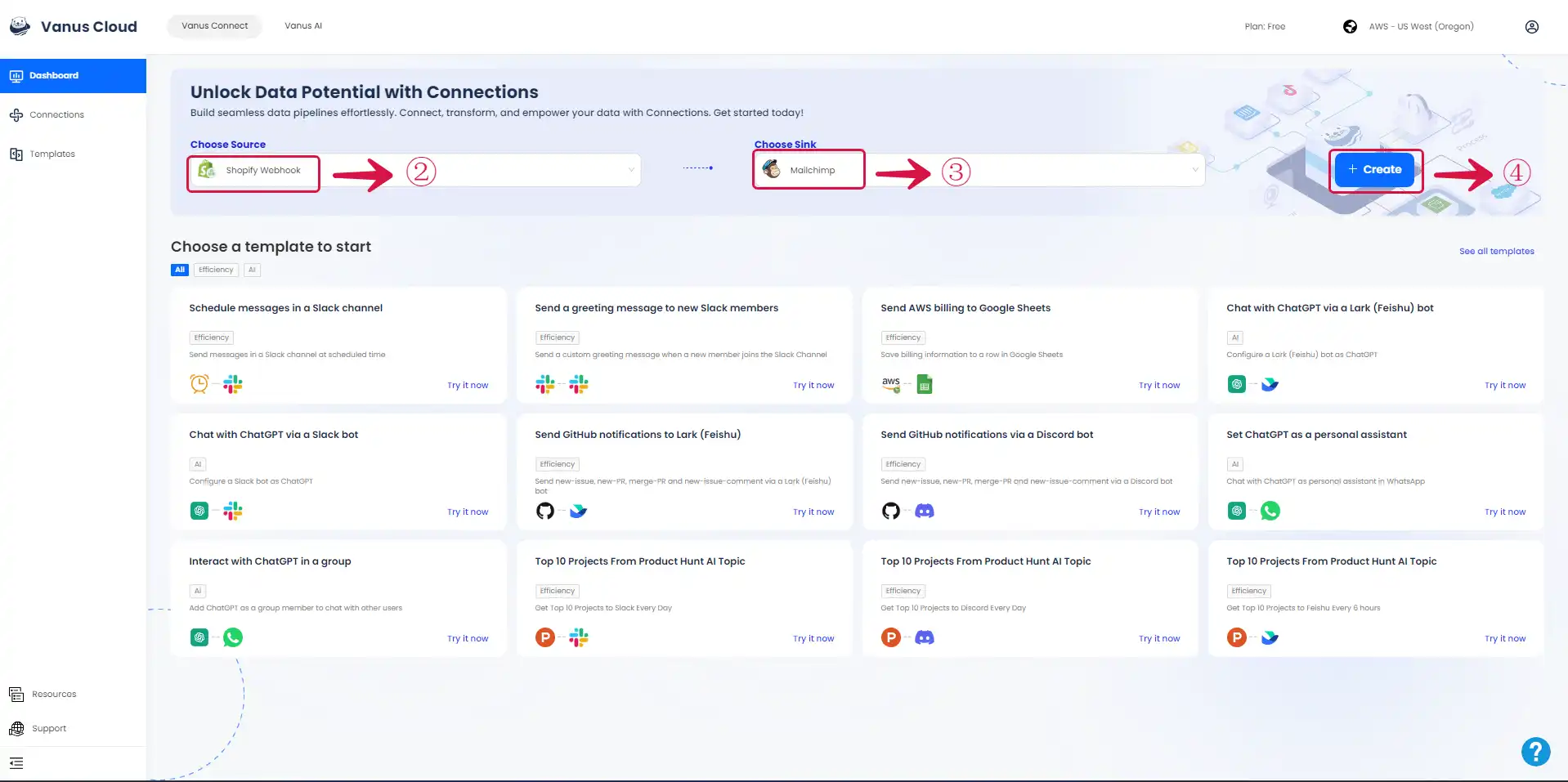
Task: Try it now on AWS billing card
Action: tap(1159, 385)
